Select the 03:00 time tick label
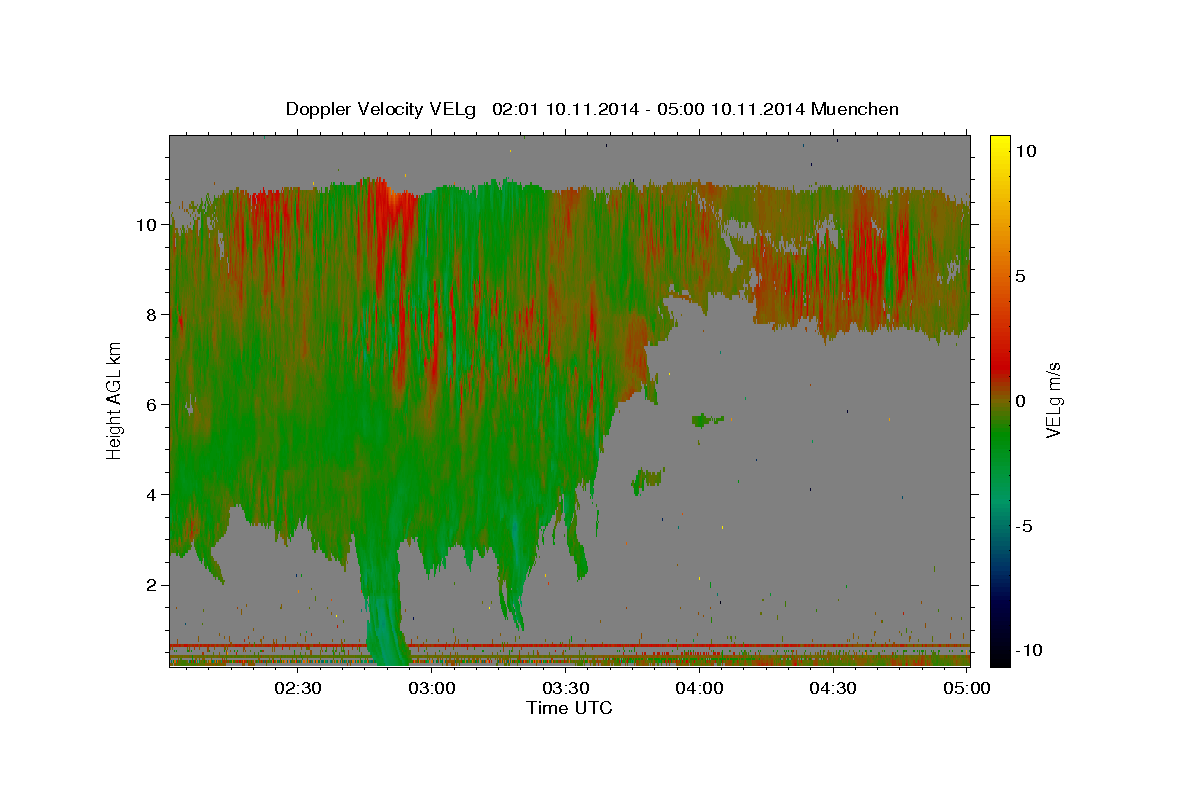 (433, 688)
